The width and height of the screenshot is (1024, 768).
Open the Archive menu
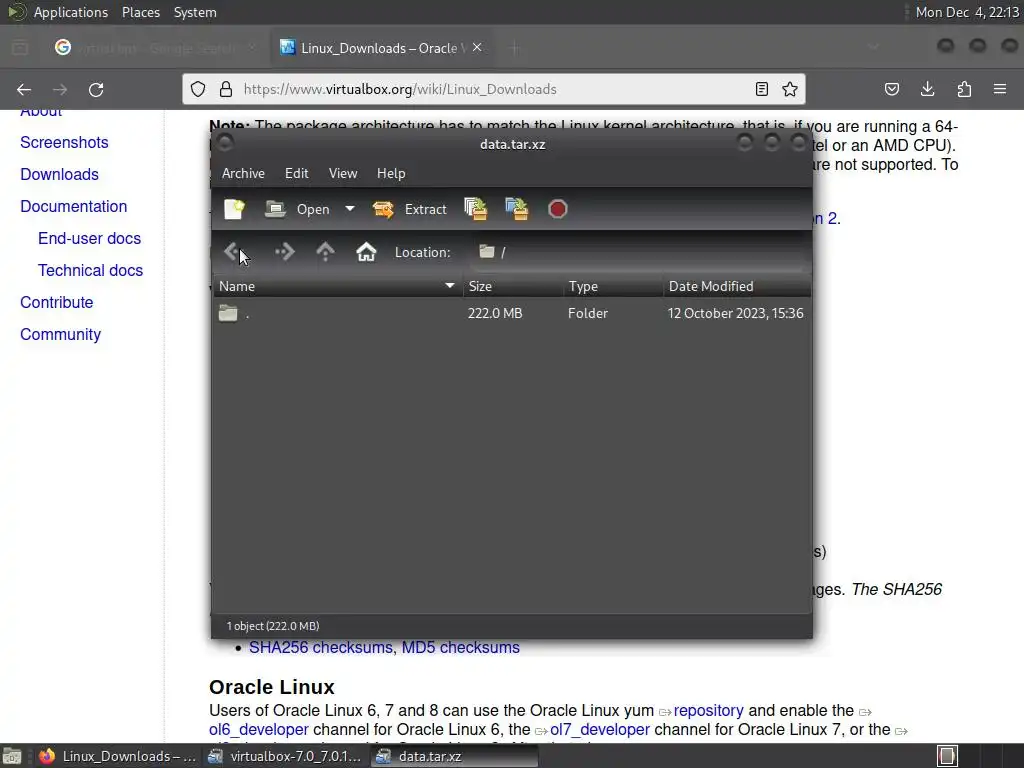(x=243, y=173)
